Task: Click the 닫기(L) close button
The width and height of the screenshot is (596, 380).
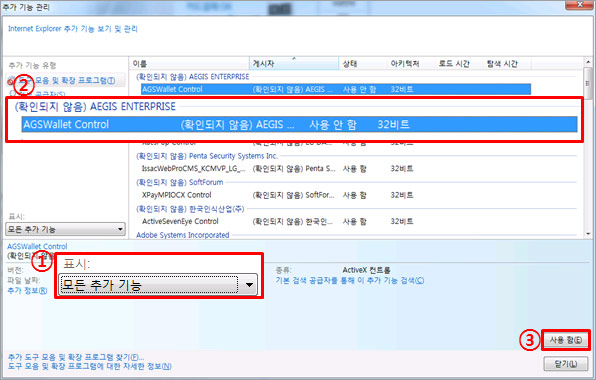Action: 566,364
